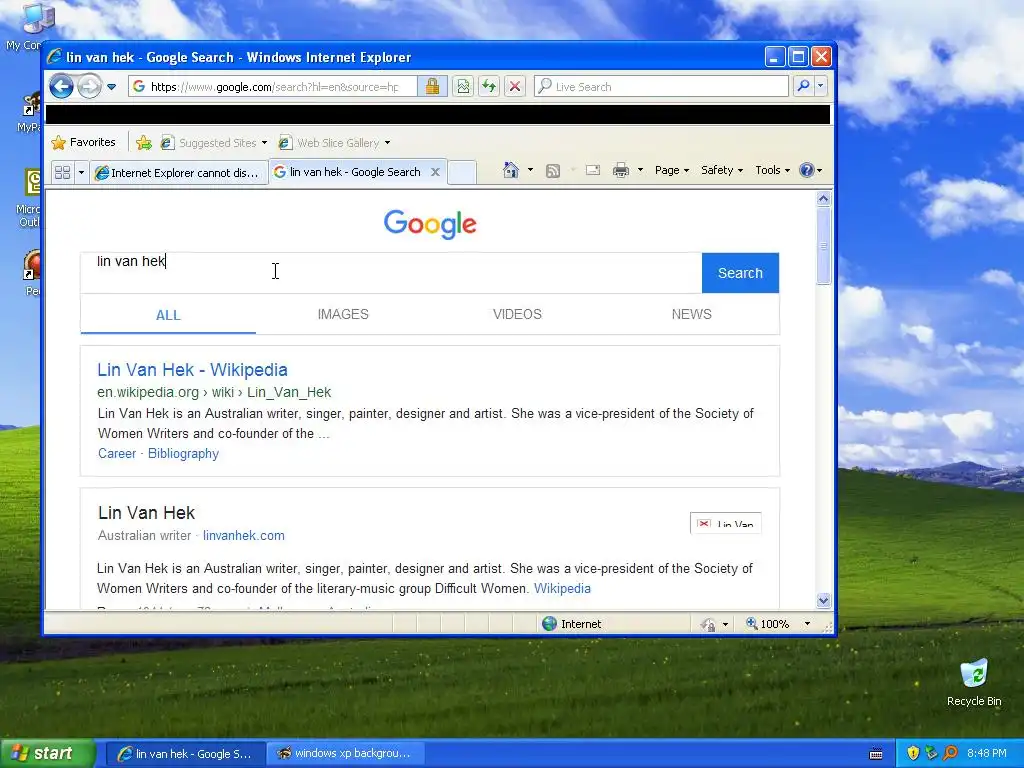Close the lin van hek Google Search tab
Image resolution: width=1024 pixels, height=768 pixels.
pyautogui.click(x=436, y=172)
